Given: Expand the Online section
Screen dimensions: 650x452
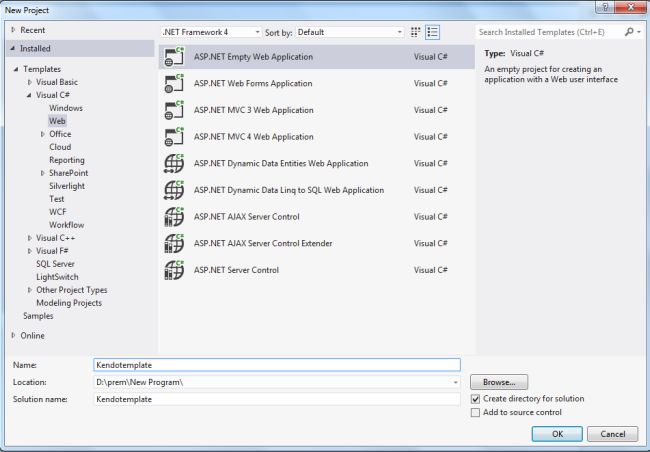Looking at the screenshot, I should click(x=13, y=335).
